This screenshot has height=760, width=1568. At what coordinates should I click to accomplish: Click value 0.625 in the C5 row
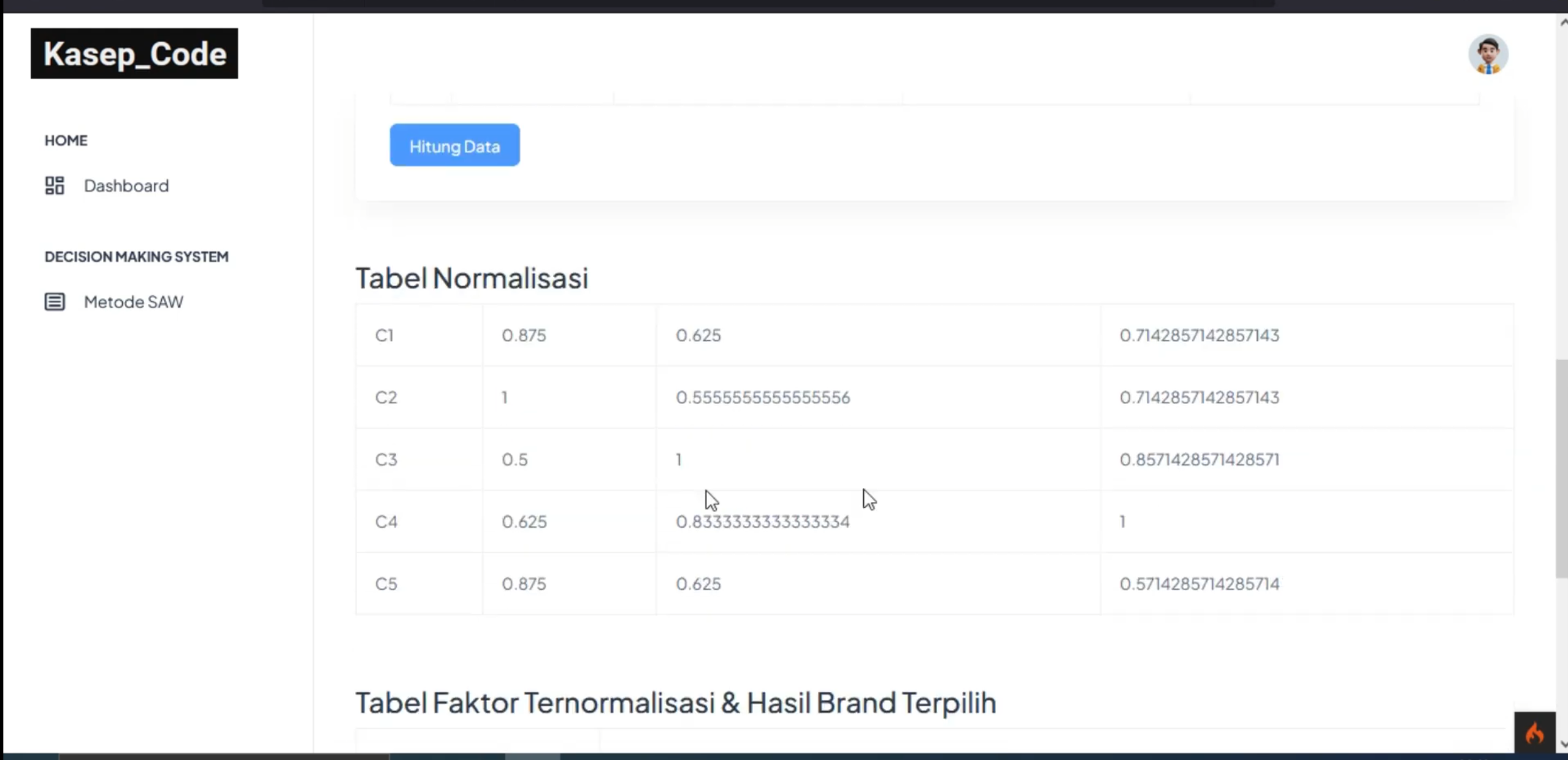click(698, 583)
